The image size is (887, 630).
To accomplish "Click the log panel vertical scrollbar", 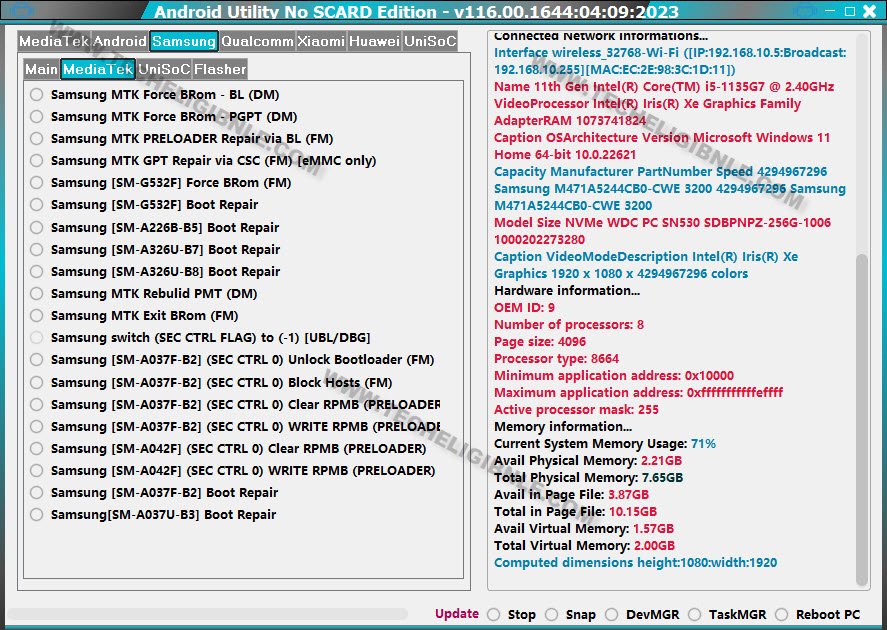I will coord(862,420).
